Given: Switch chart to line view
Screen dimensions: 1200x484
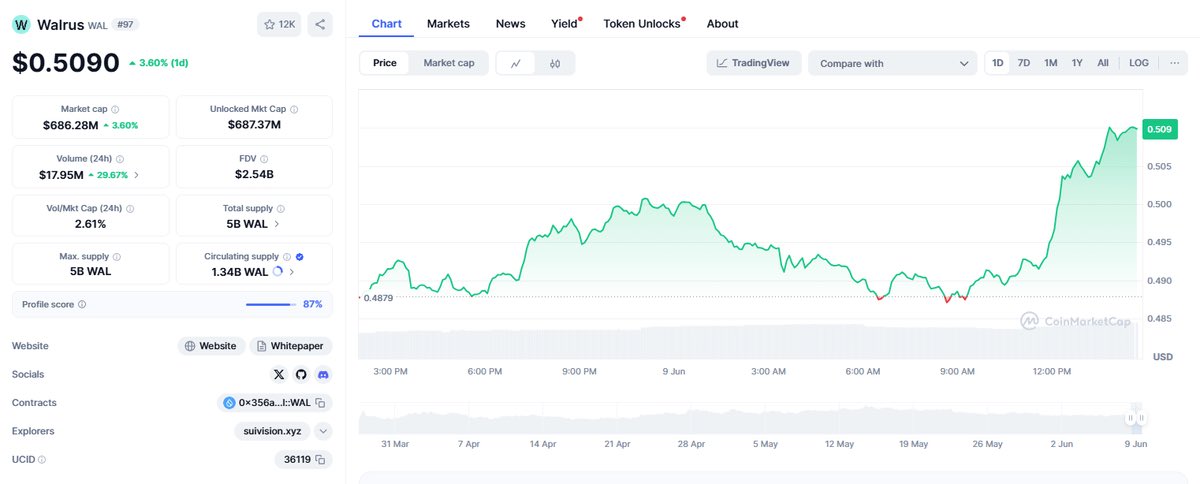Looking at the screenshot, I should pos(516,63).
